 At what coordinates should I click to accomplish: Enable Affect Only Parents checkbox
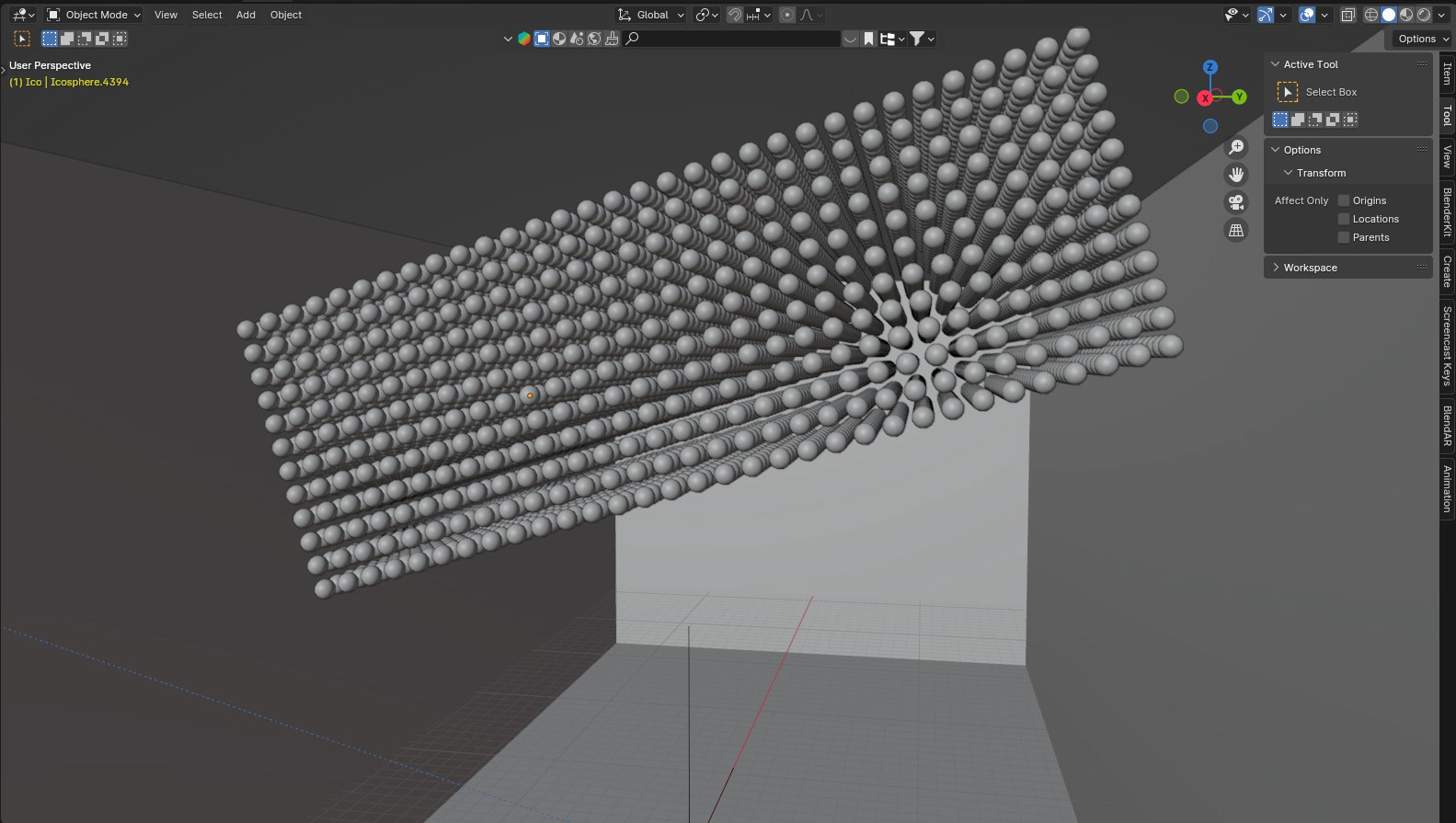pyautogui.click(x=1344, y=237)
